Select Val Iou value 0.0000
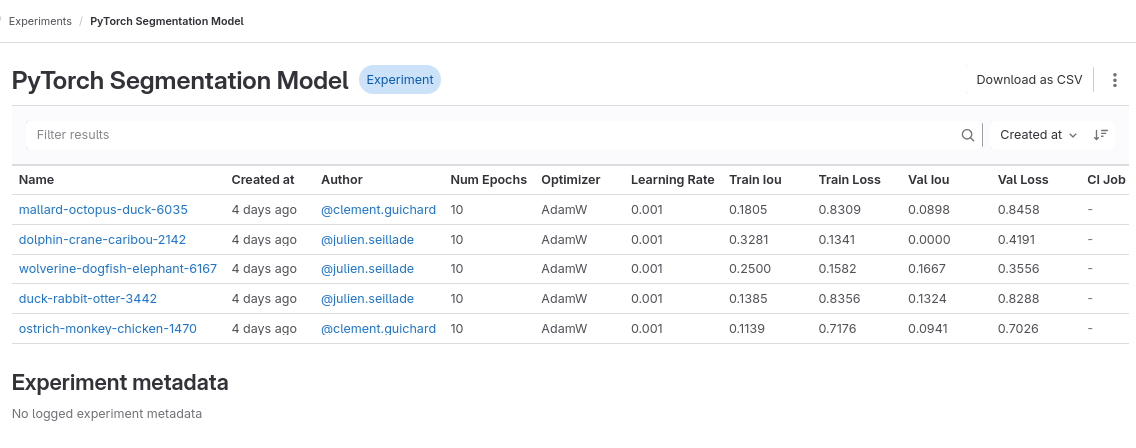The width and height of the screenshot is (1136, 448). click(x=929, y=239)
